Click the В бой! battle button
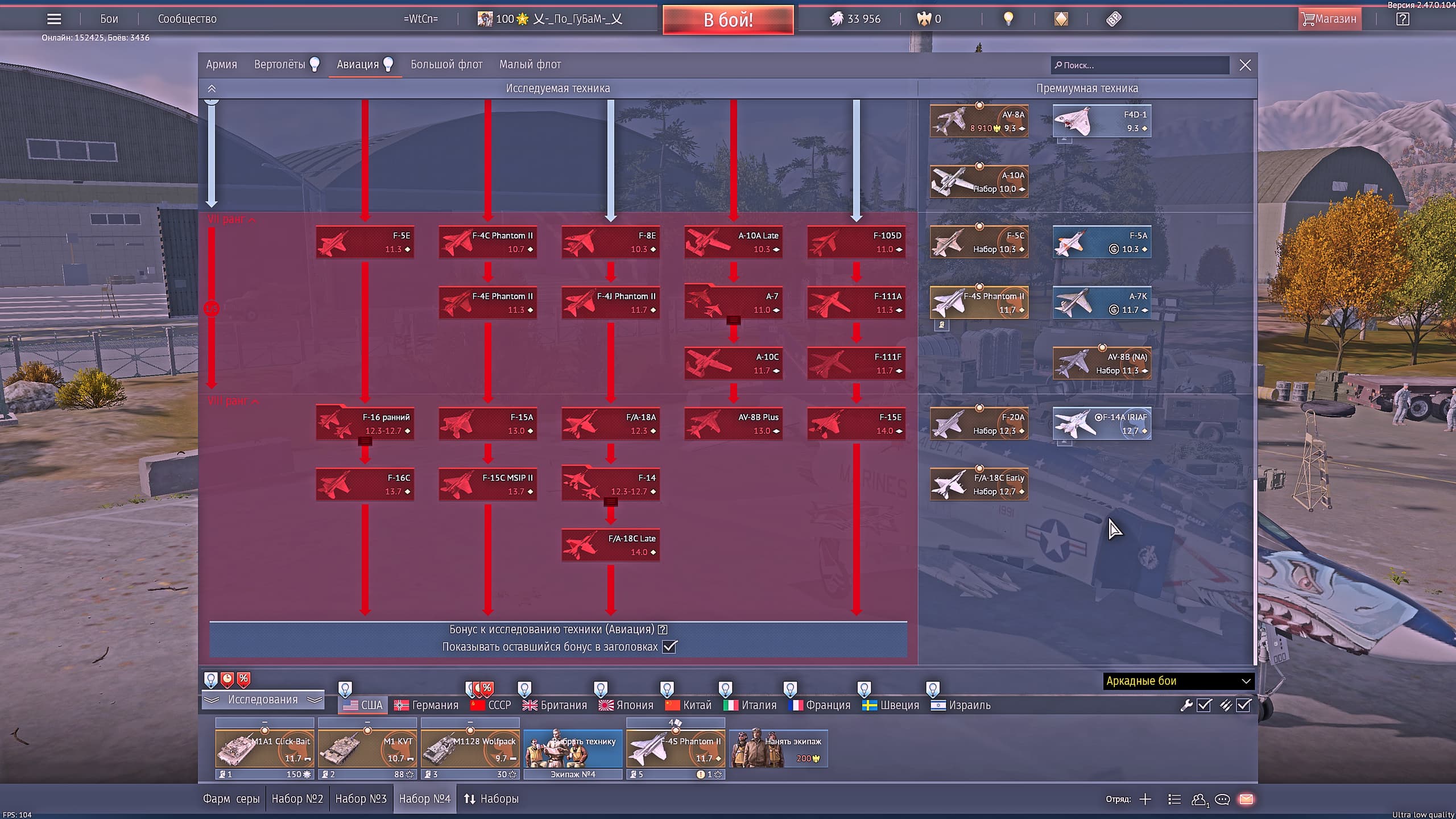1456x819 pixels. click(x=728, y=20)
